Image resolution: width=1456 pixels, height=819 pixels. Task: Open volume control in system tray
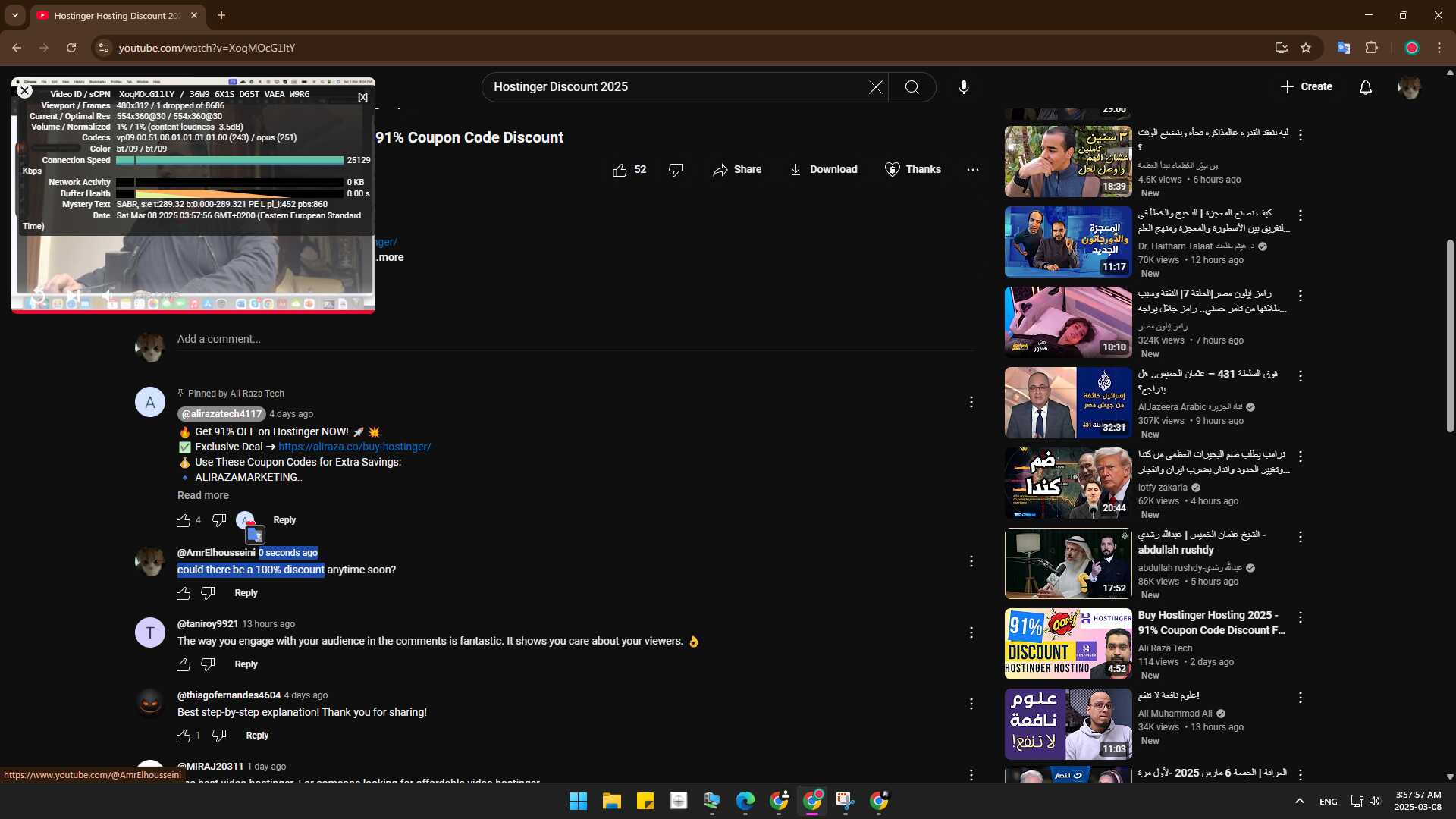[x=1375, y=802]
